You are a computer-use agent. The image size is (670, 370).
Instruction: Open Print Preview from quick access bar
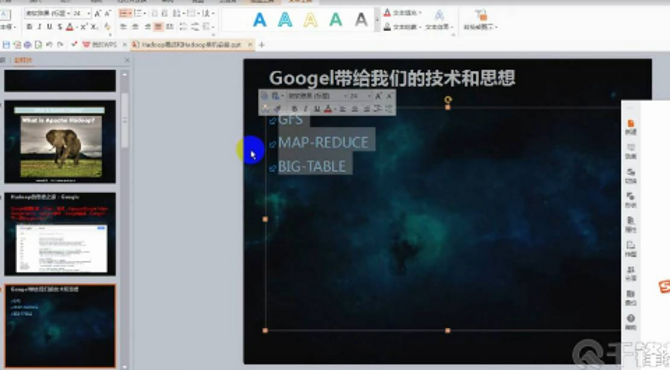click(38, 44)
